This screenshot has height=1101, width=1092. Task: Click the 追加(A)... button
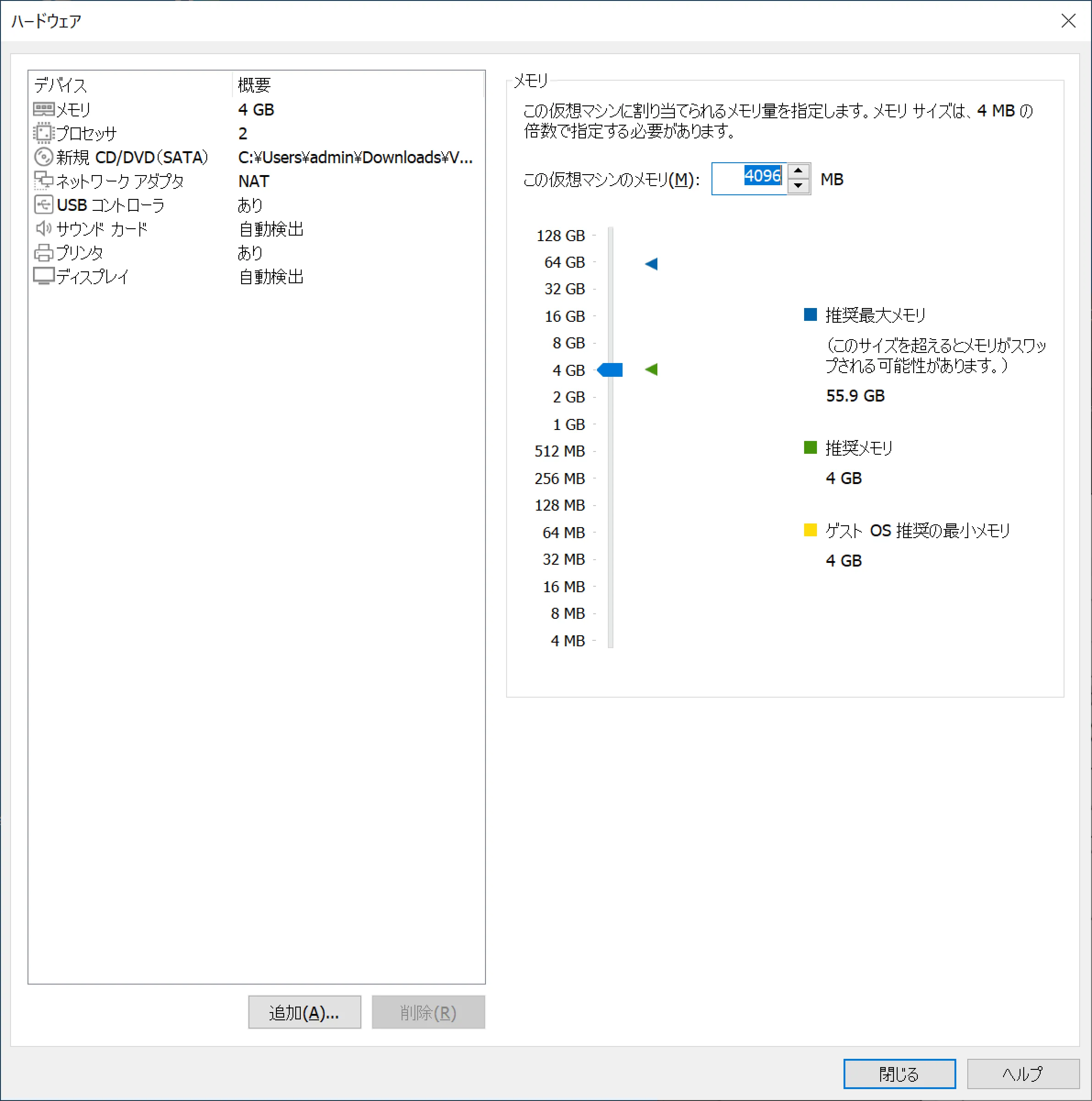pos(304,1012)
